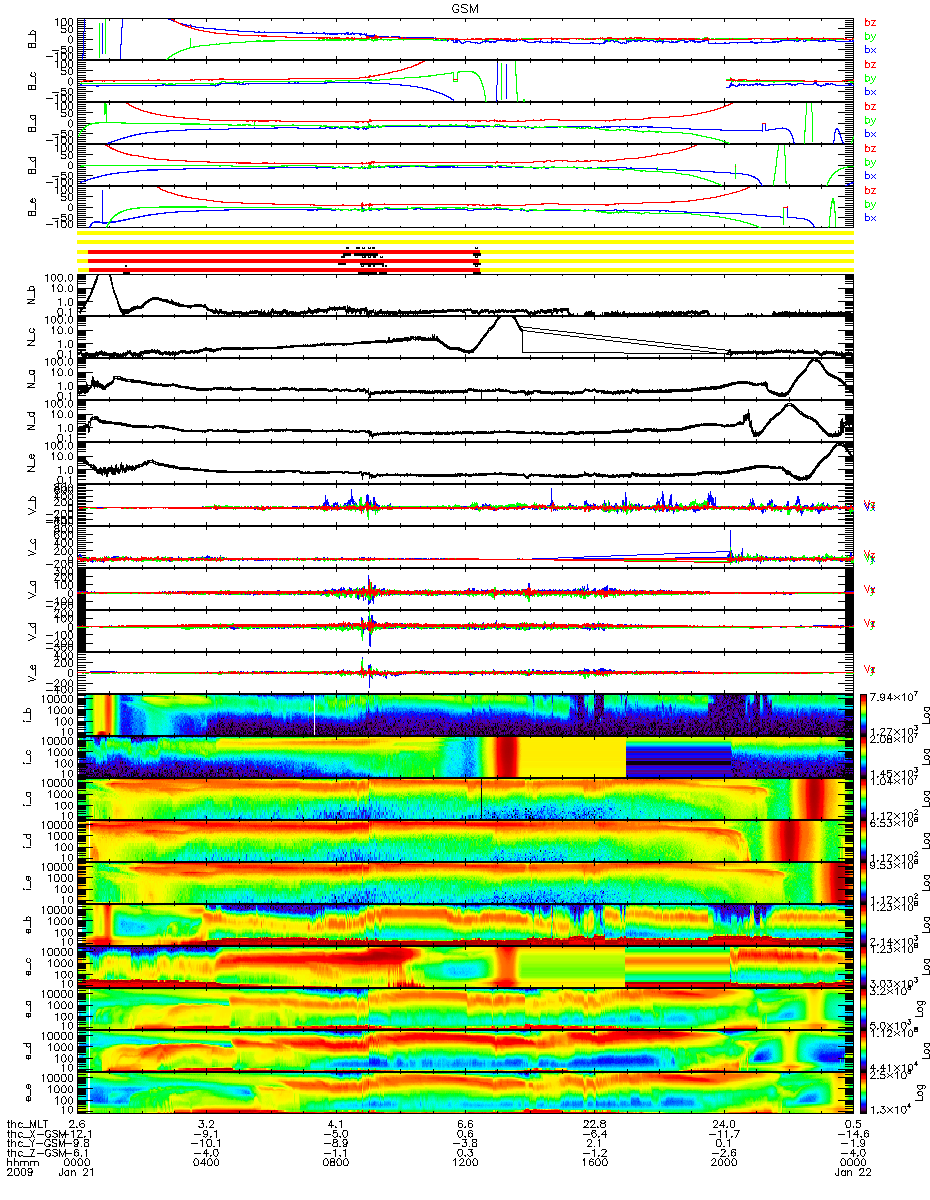Click the B_d axis label
Screen dimensions: 930x1200
pyautogui.click(x=32, y=164)
